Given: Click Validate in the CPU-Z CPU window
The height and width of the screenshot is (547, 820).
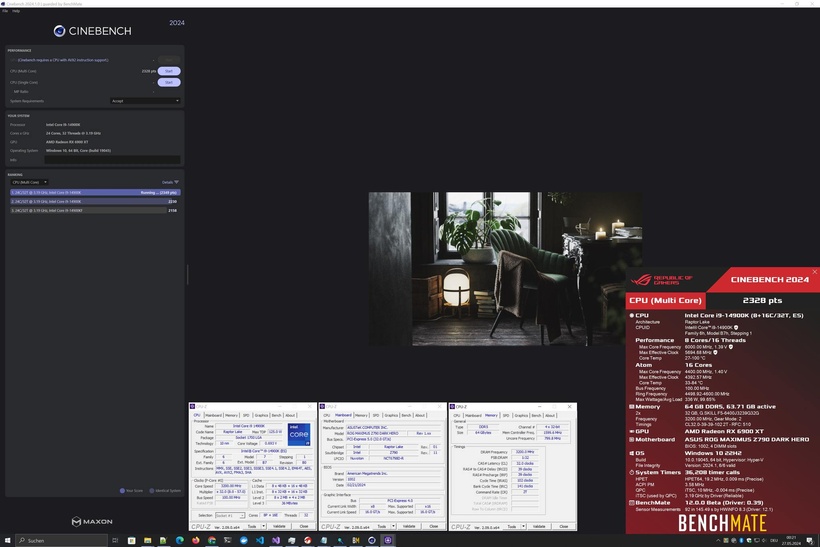Looking at the screenshot, I should (x=279, y=527).
